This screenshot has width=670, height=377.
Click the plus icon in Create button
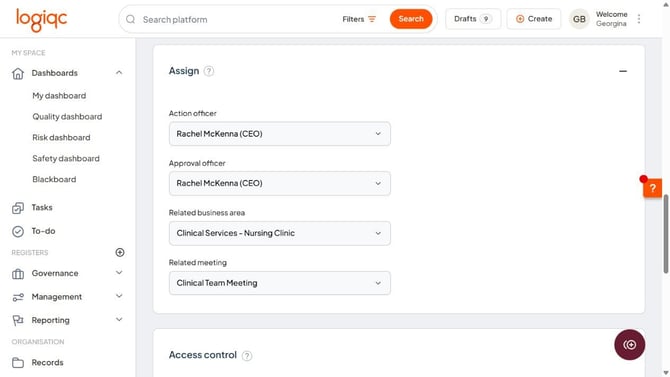(x=520, y=19)
